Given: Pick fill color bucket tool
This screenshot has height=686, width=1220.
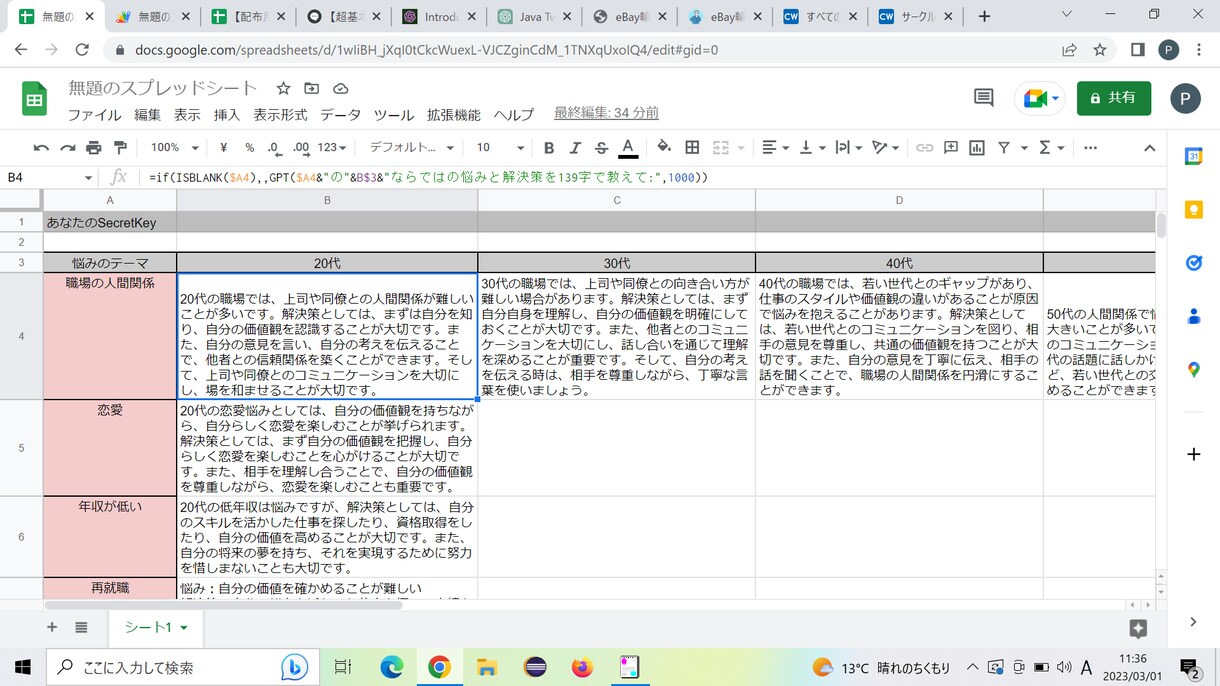Looking at the screenshot, I should (664, 148).
